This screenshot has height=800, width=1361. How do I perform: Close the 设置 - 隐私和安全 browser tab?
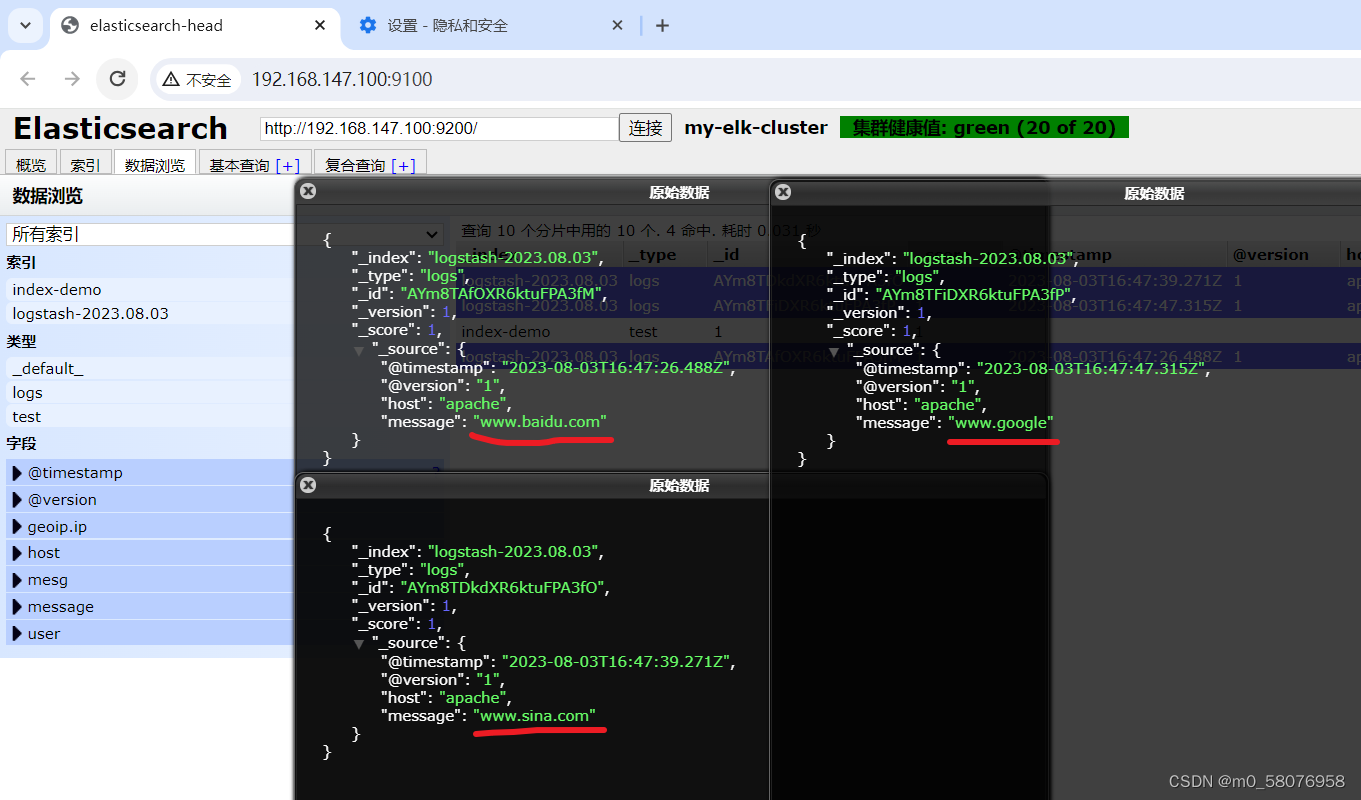coord(618,26)
